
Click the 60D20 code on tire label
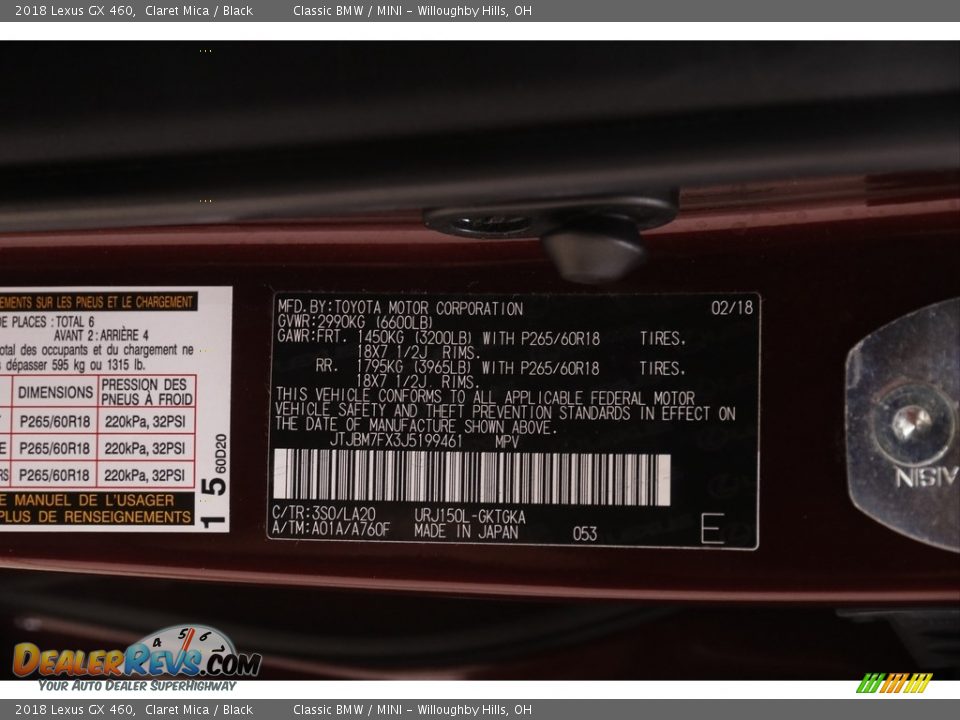221,454
